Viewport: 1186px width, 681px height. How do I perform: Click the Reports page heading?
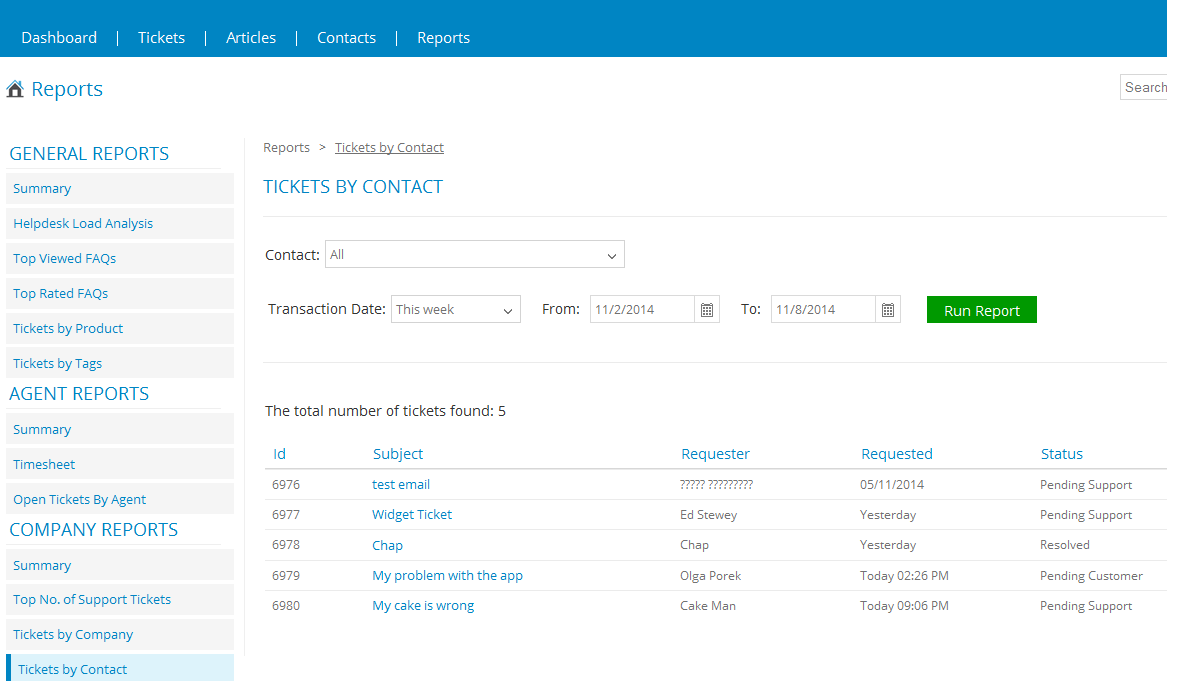point(67,89)
